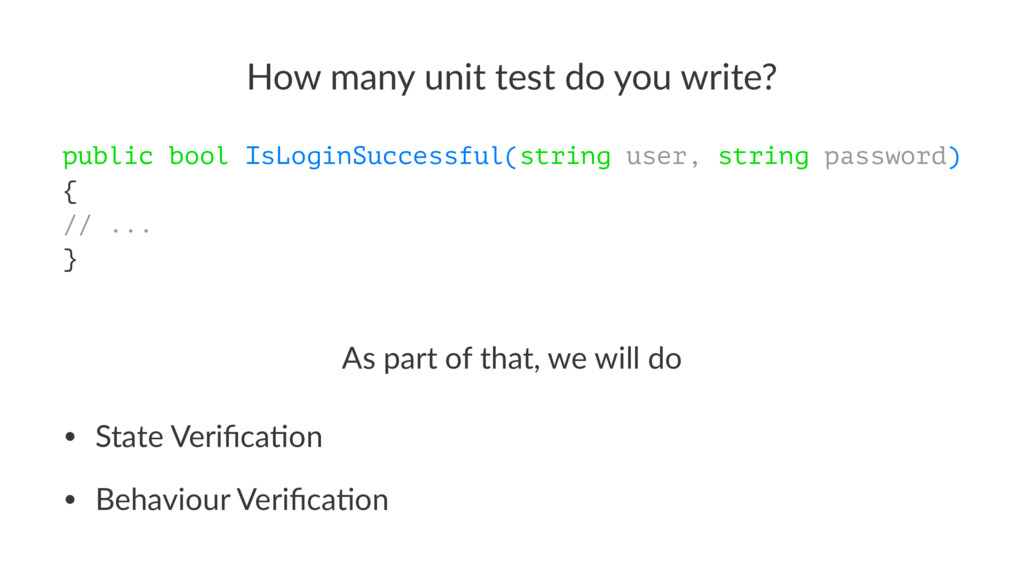Click the second 'string' type keyword
Screen dimensions: 1024x576
(763, 157)
